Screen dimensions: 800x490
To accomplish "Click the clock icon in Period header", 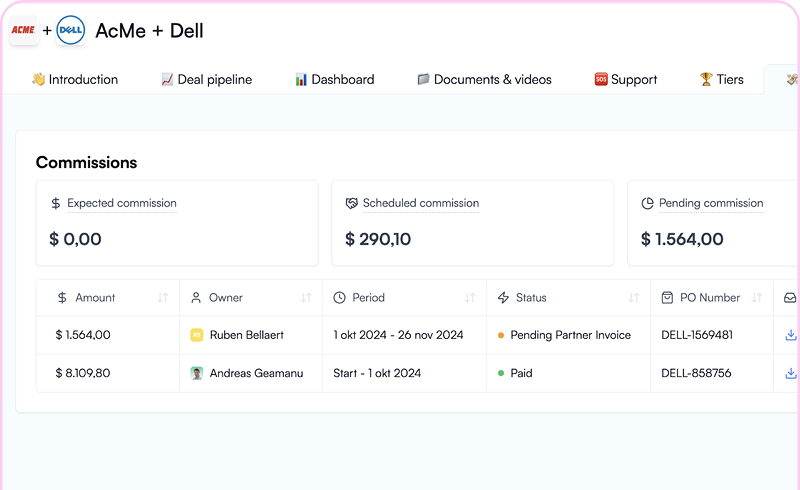I will click(x=339, y=298).
